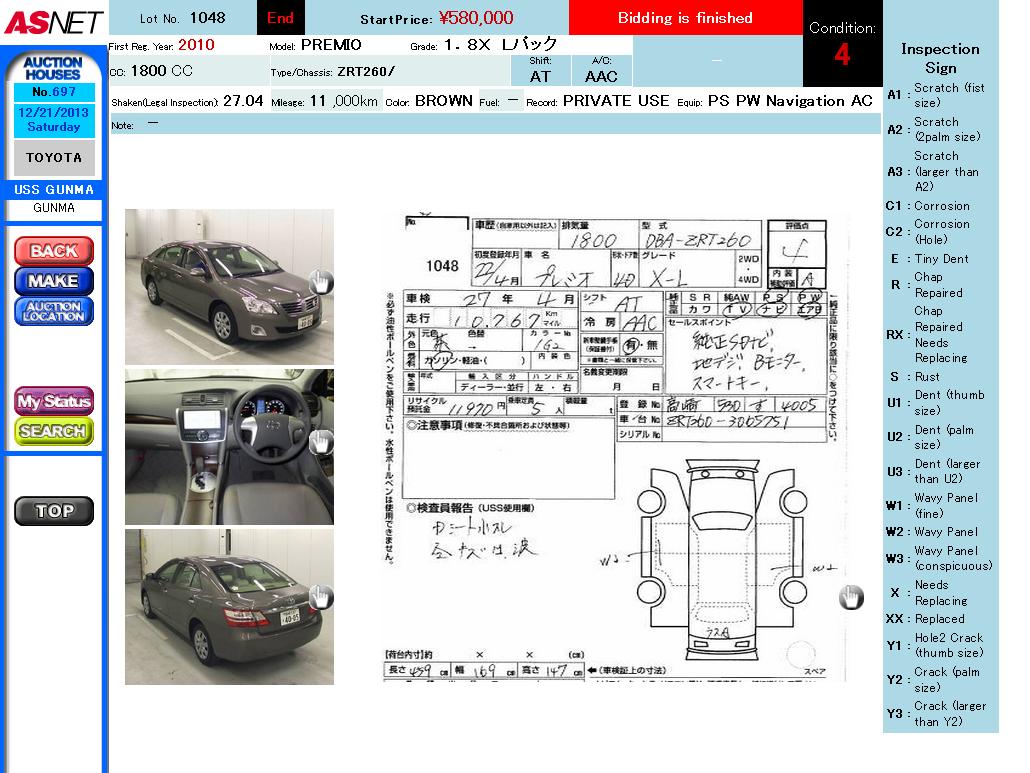Image resolution: width=1030 pixels, height=773 pixels.
Task: Click hand zoom icon on front photo
Action: pyautogui.click(x=320, y=282)
